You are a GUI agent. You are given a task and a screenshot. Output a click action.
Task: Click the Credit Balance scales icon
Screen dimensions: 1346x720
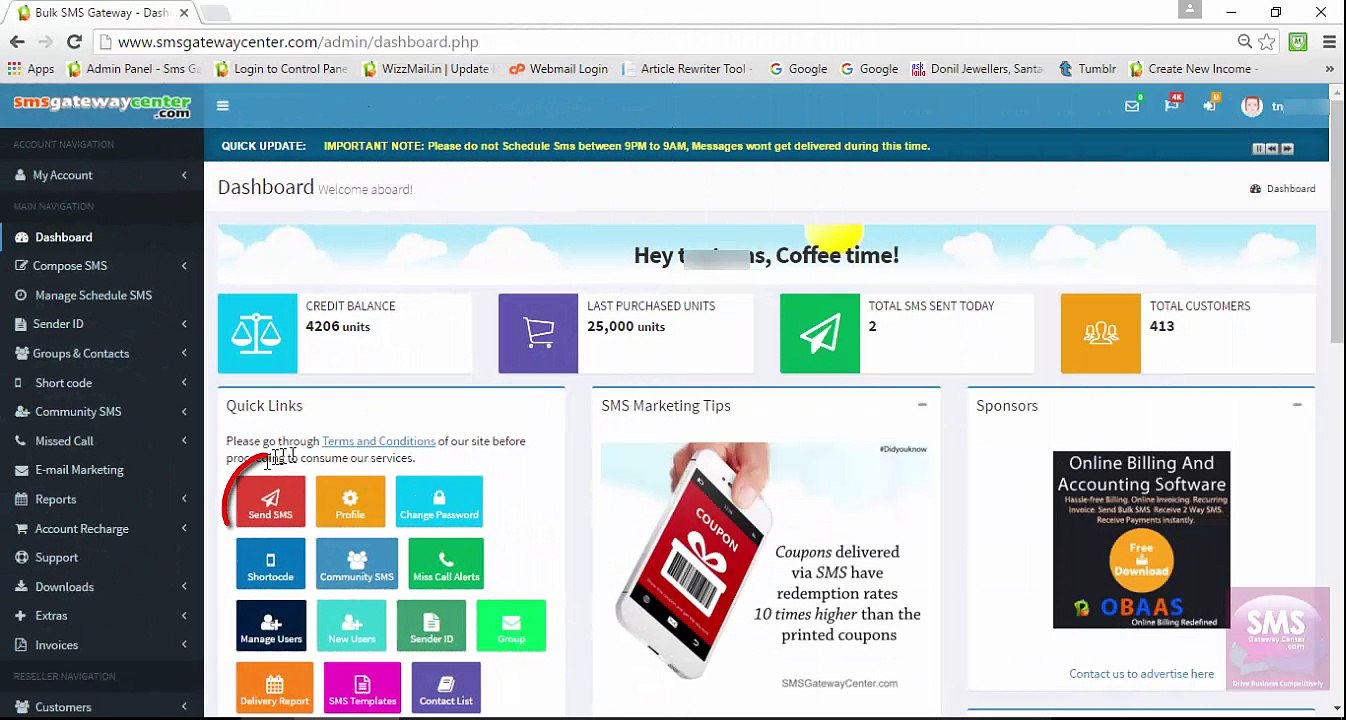(257, 334)
